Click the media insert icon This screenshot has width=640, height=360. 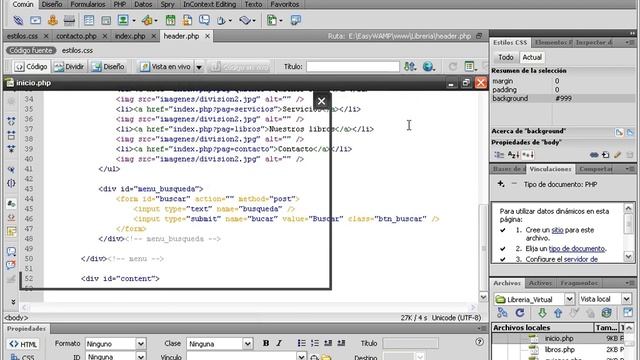[x=147, y=20]
